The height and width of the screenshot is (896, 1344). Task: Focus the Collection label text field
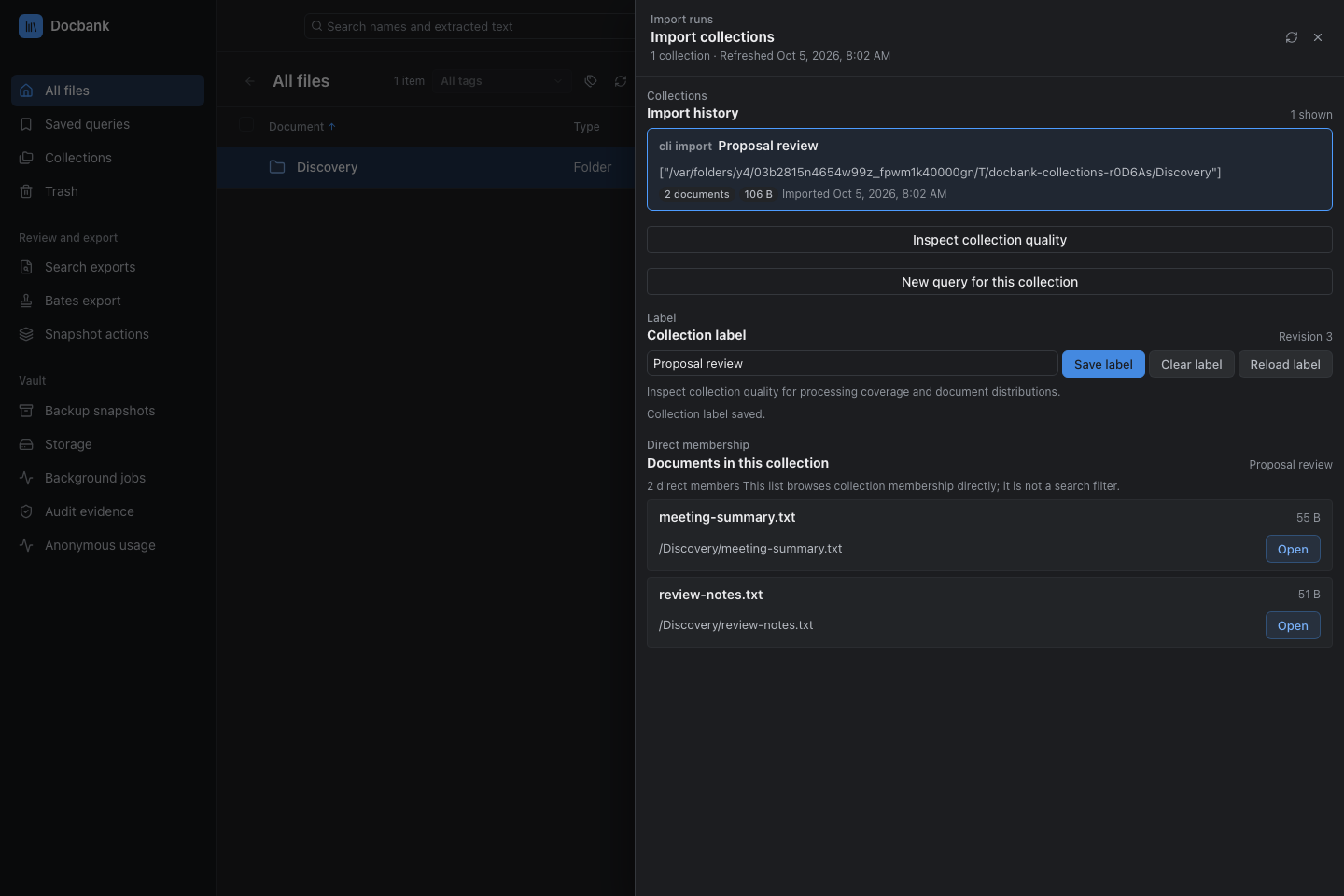pyautogui.click(x=852, y=363)
